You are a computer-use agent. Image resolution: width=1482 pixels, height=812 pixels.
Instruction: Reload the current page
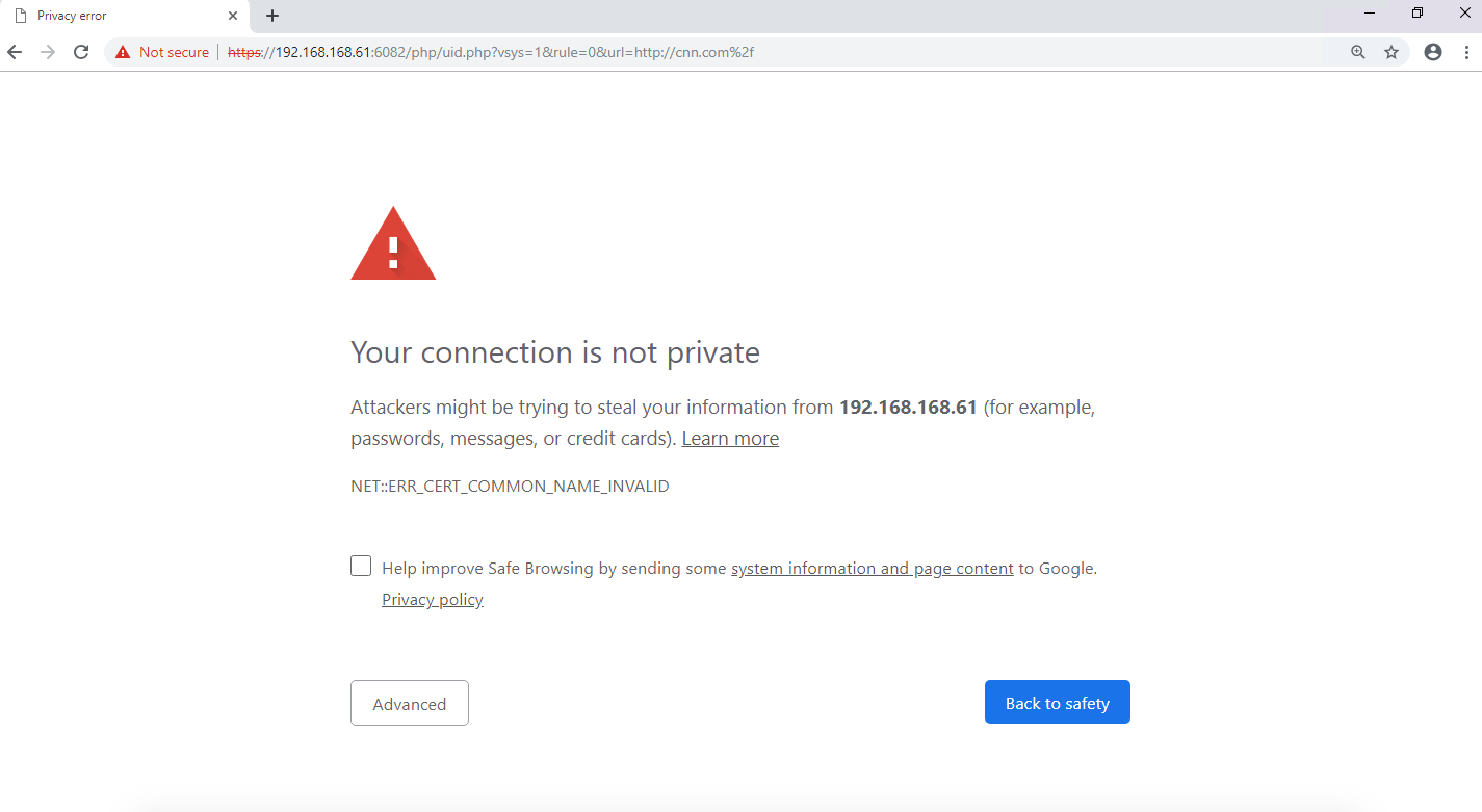81,53
